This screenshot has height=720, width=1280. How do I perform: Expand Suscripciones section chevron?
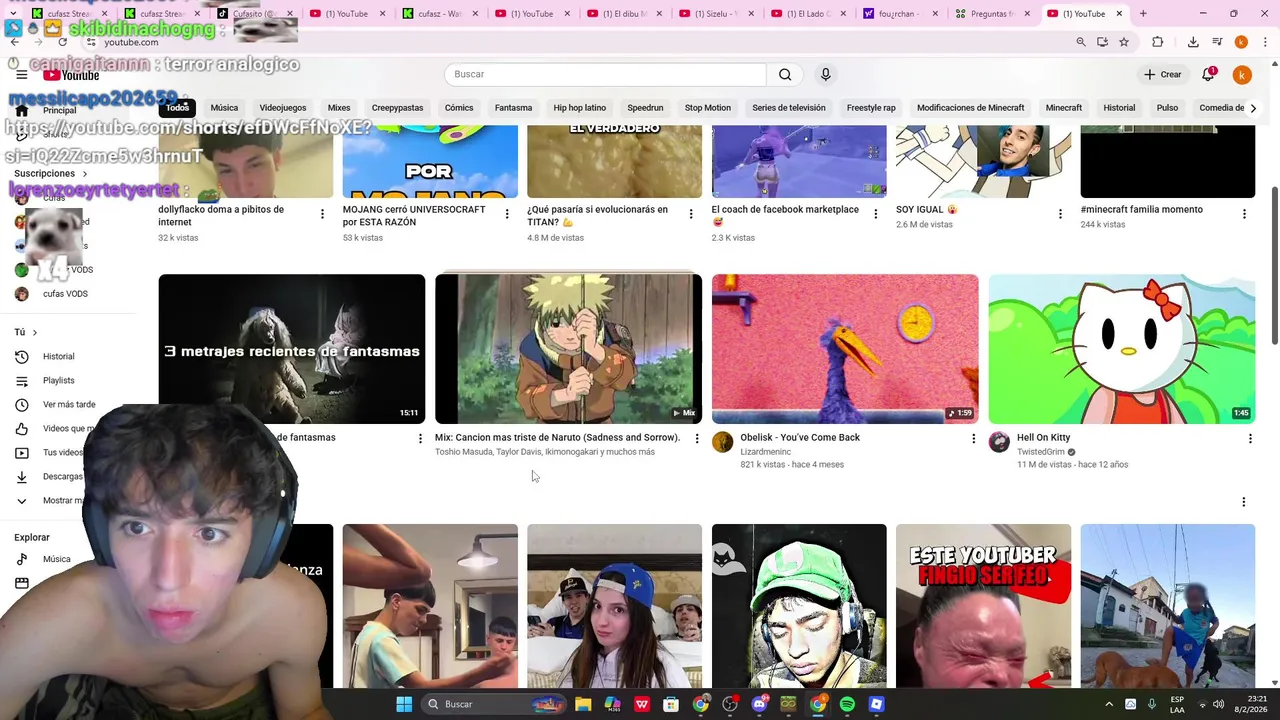click(84, 174)
